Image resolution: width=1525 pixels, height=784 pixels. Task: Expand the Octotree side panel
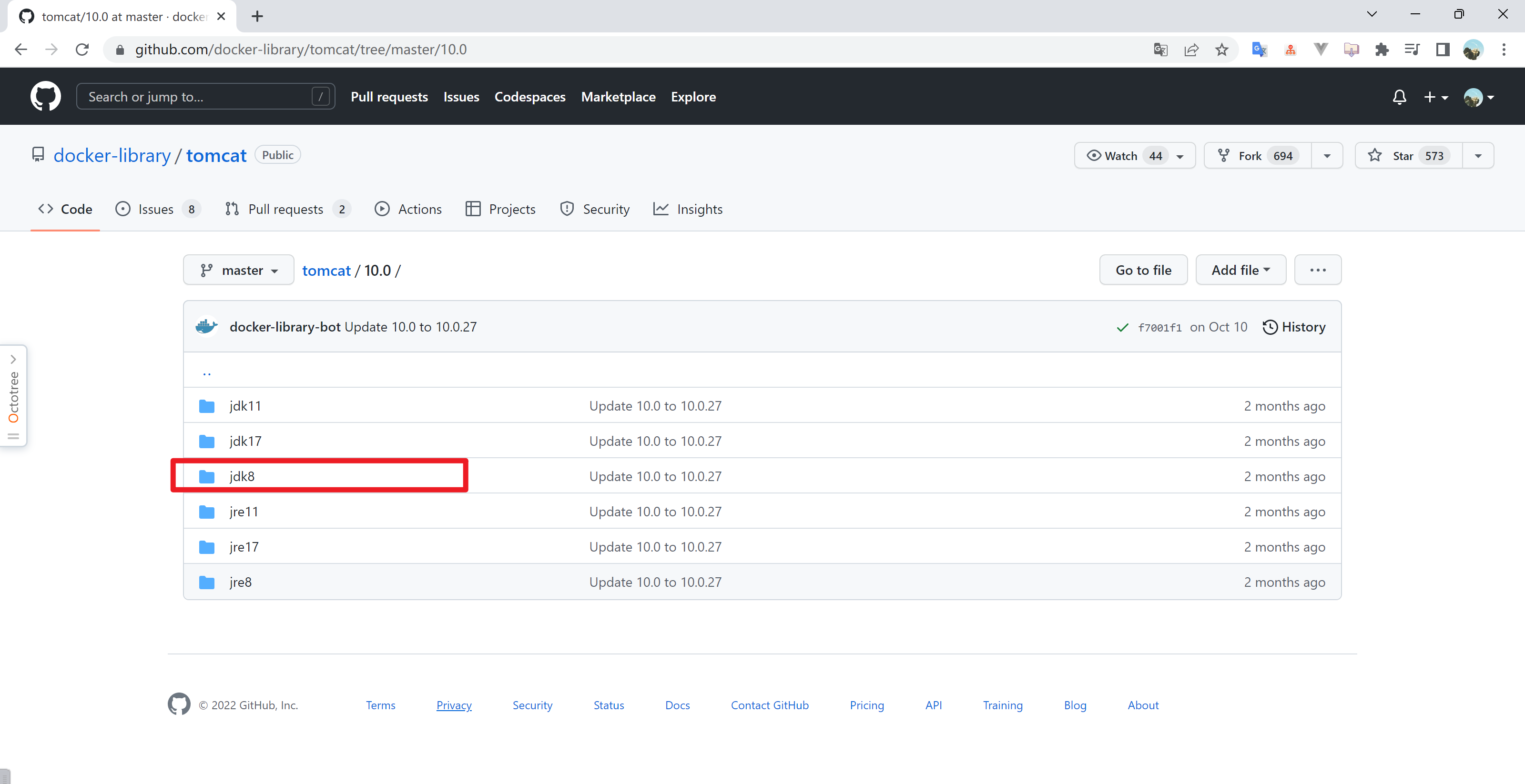click(13, 359)
